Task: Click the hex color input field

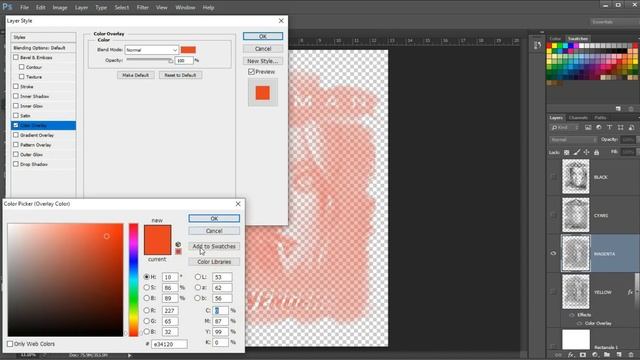Action: pos(169,344)
